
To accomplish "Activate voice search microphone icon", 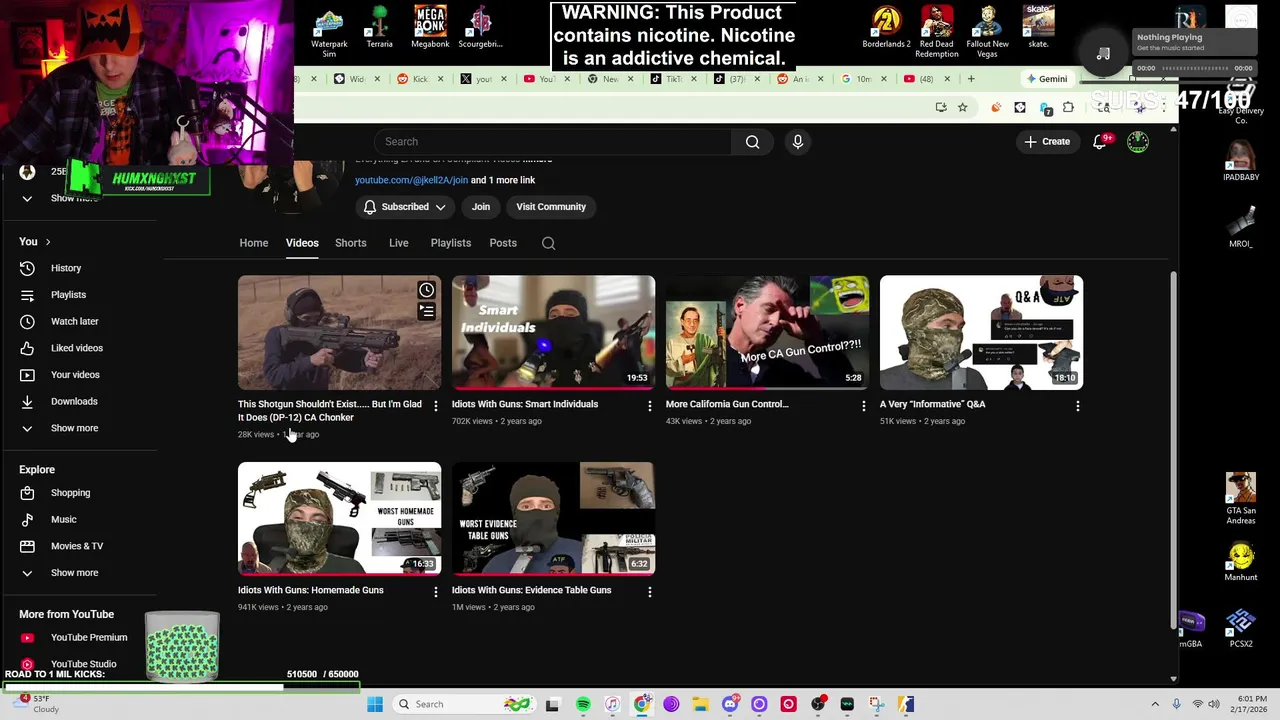I will [x=798, y=142].
